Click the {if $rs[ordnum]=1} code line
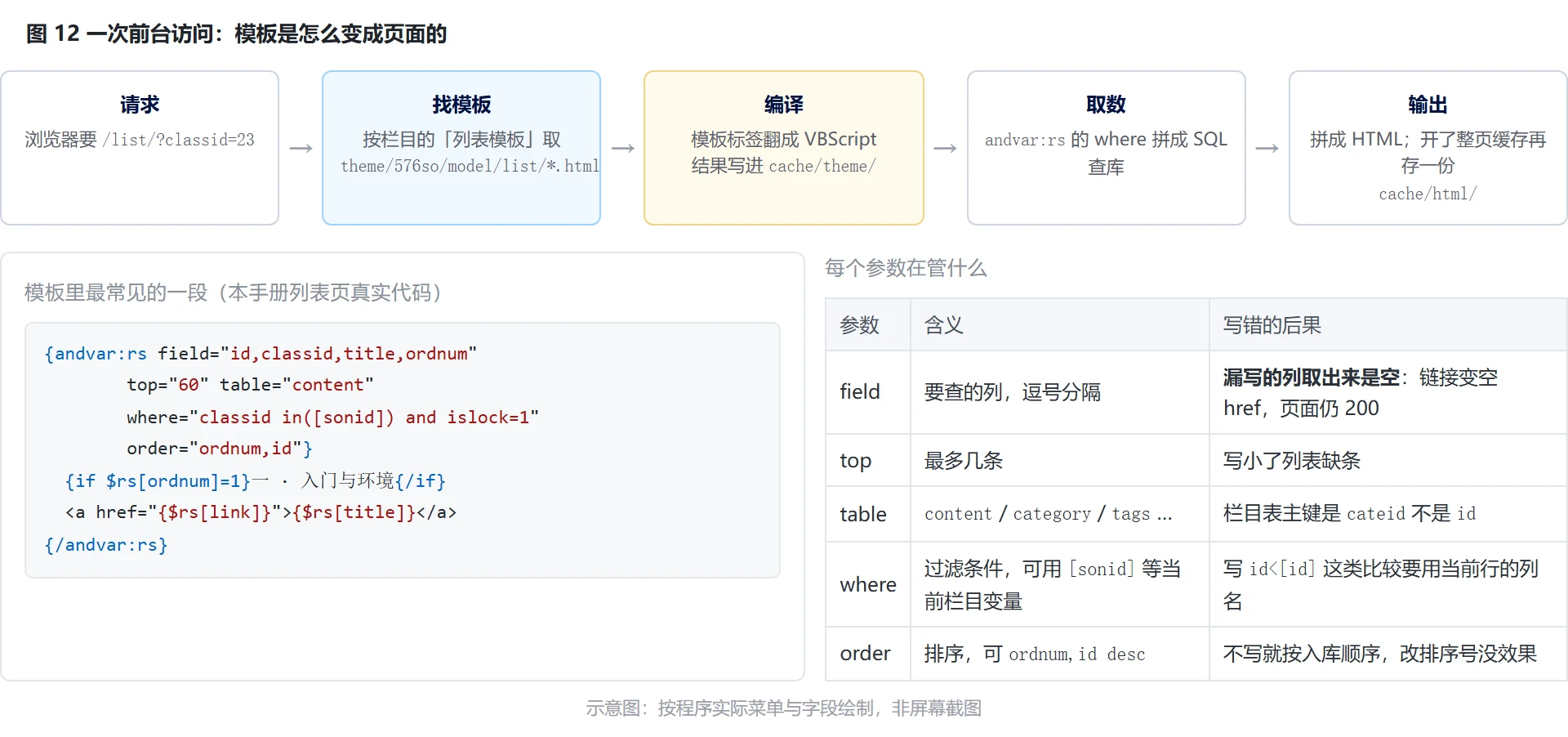This screenshot has height=737, width=1568. click(255, 480)
